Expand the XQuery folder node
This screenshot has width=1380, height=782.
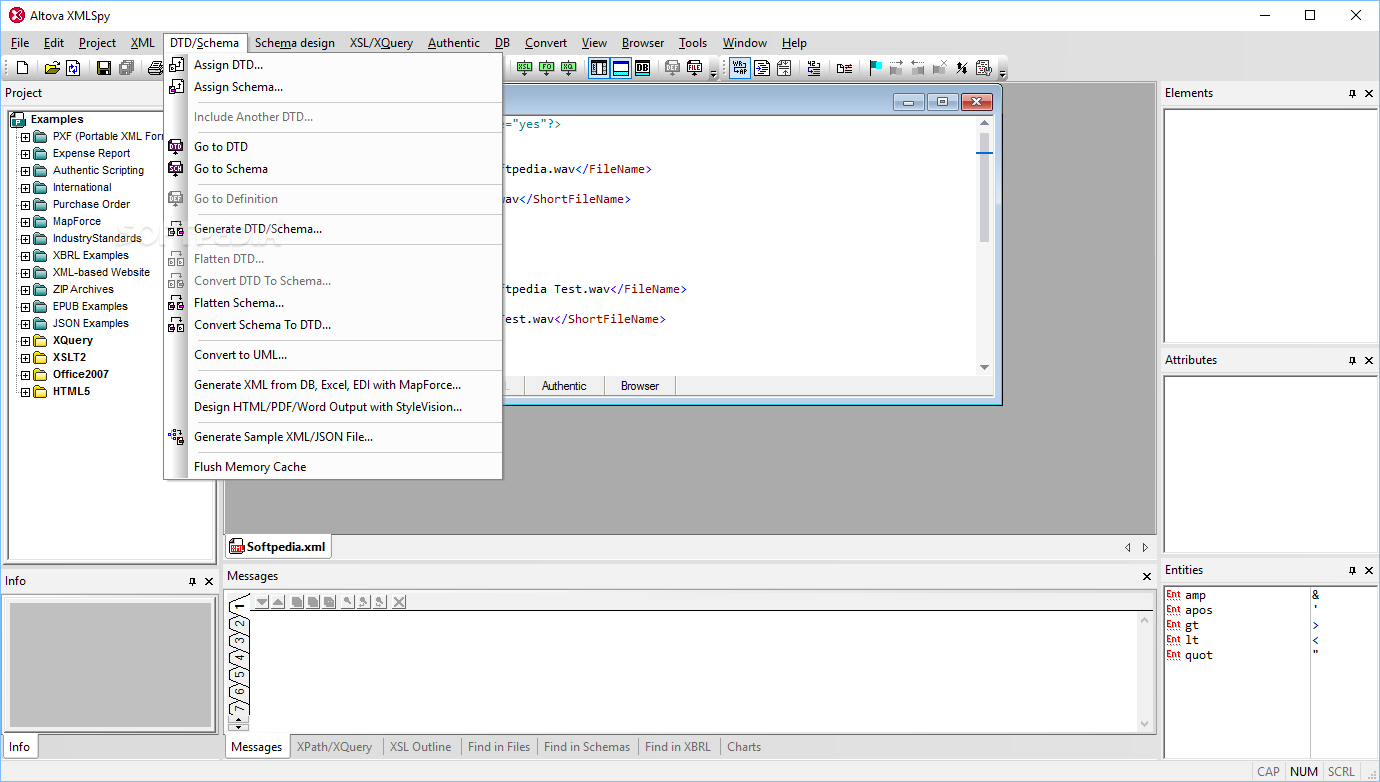pyautogui.click(x=26, y=341)
